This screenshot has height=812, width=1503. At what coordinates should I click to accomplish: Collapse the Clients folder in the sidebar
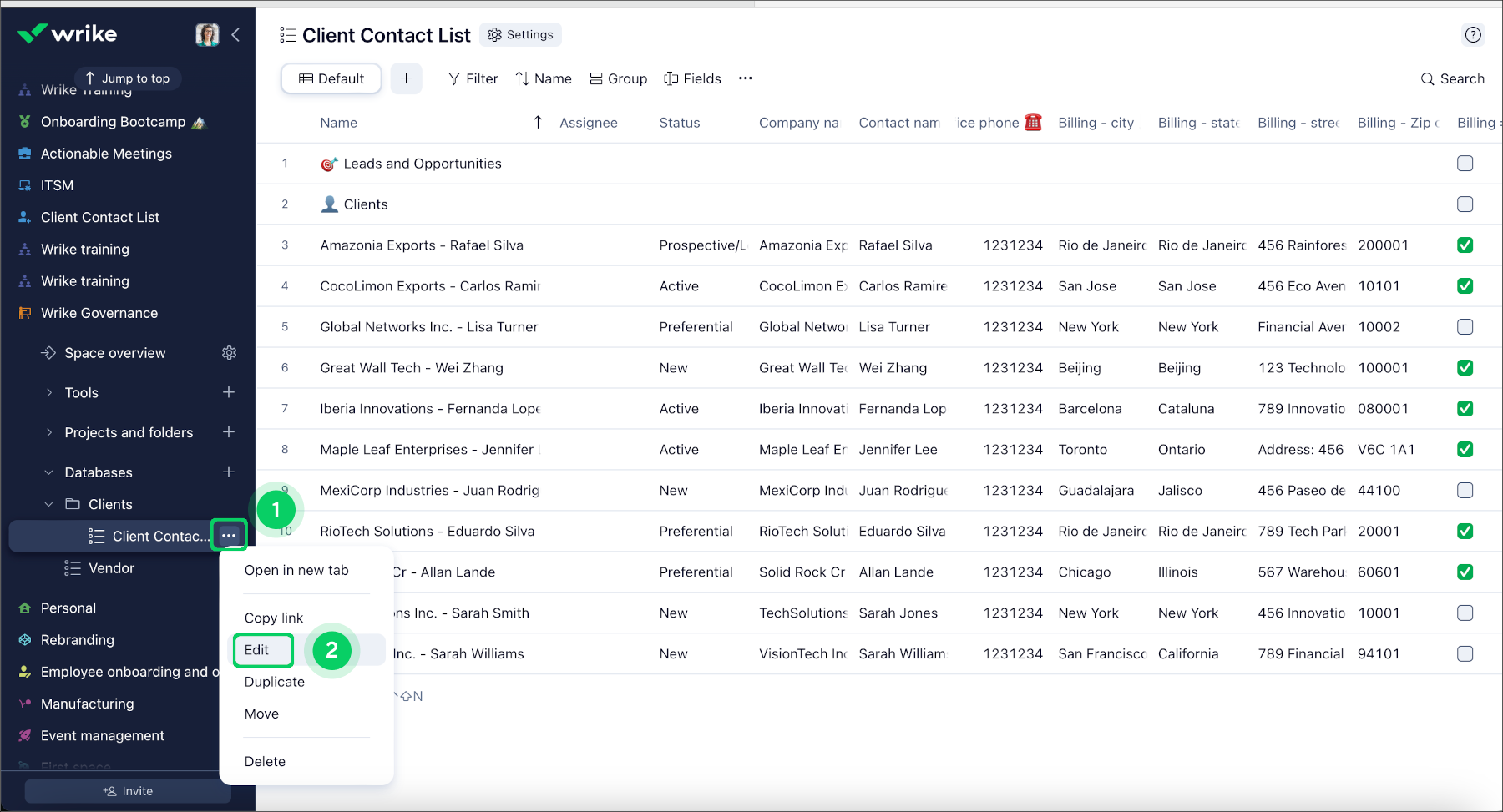point(48,504)
